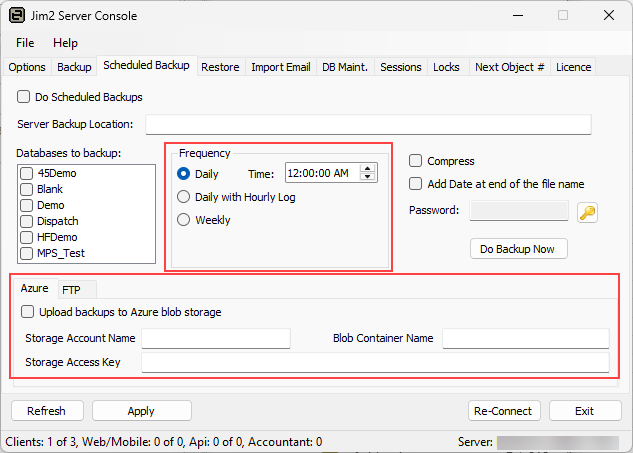Switch to the Restore tab
The width and height of the screenshot is (633, 453).
[220, 67]
